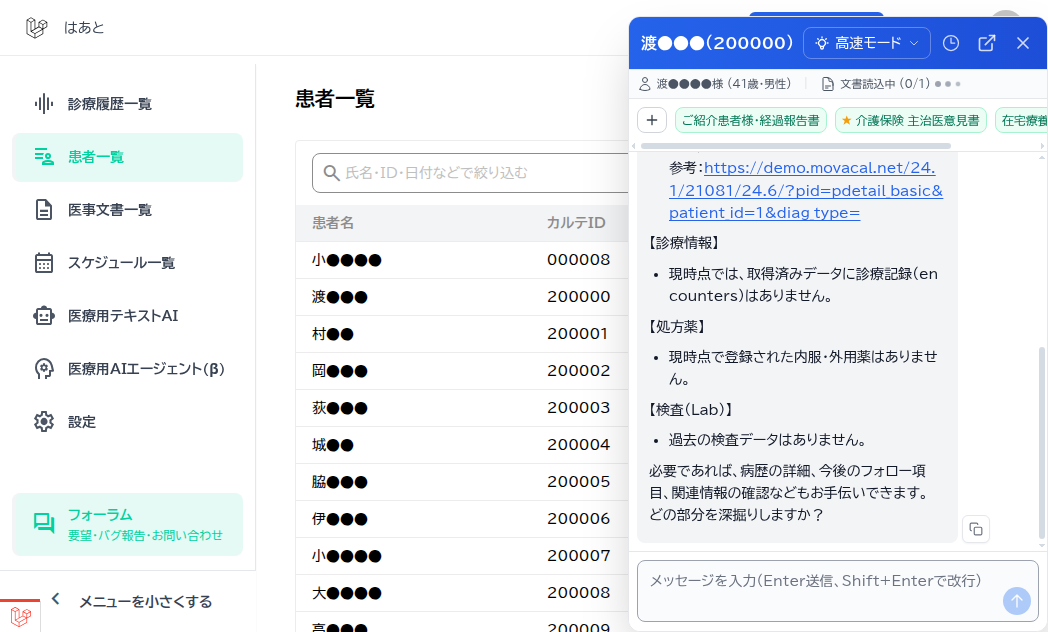1048x632 pixels.
Task: Collapse the sidebar via メニューを小さくする chevron
Action: [55, 598]
